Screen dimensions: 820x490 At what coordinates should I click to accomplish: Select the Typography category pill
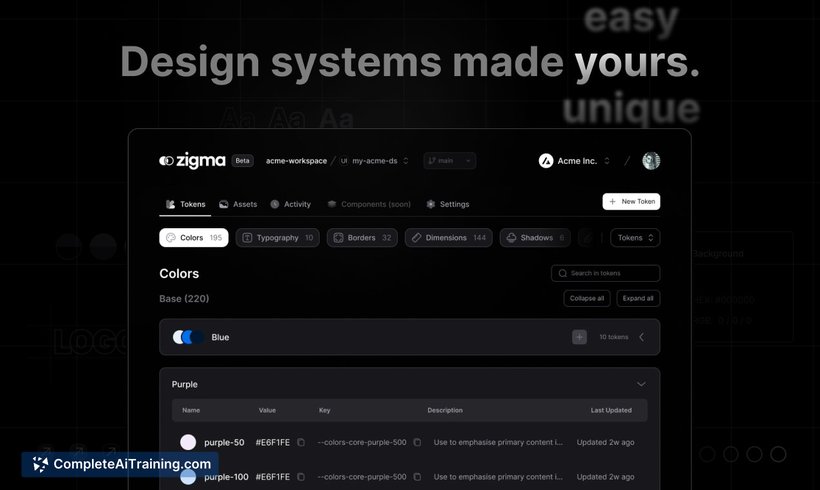click(x=277, y=237)
